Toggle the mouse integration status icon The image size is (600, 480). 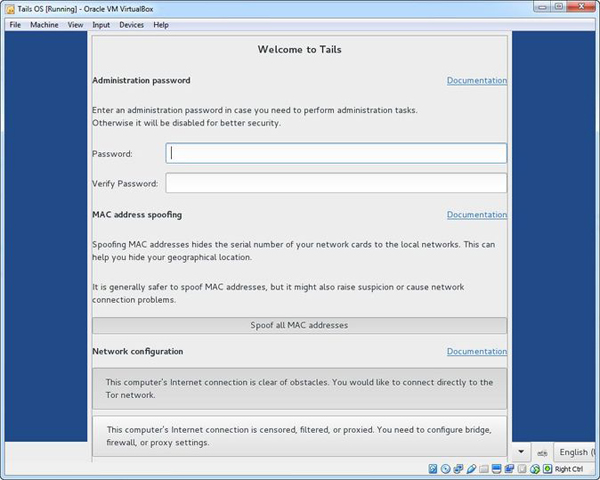[535, 469]
